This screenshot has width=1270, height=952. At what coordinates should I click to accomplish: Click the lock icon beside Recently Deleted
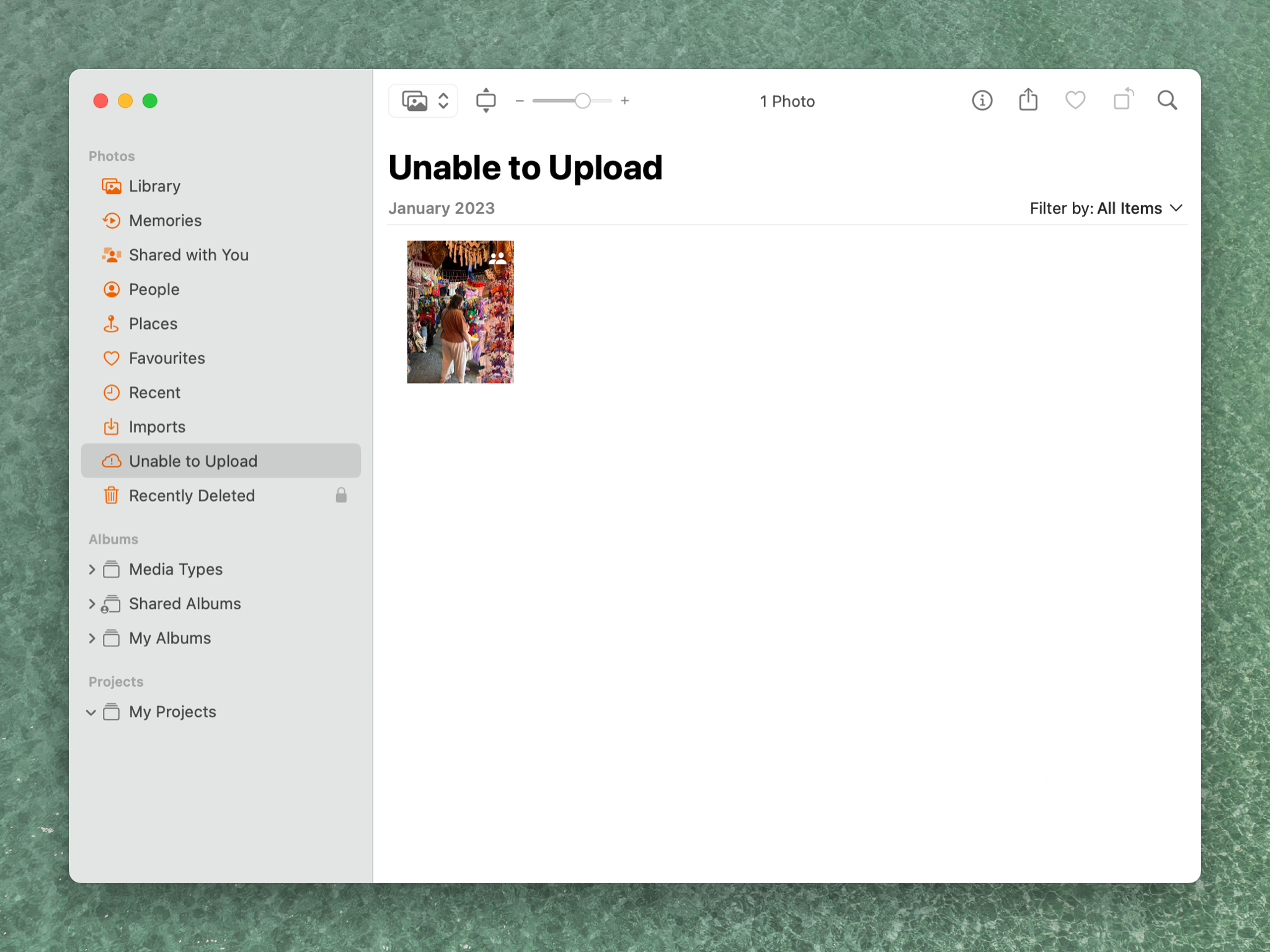pos(341,495)
